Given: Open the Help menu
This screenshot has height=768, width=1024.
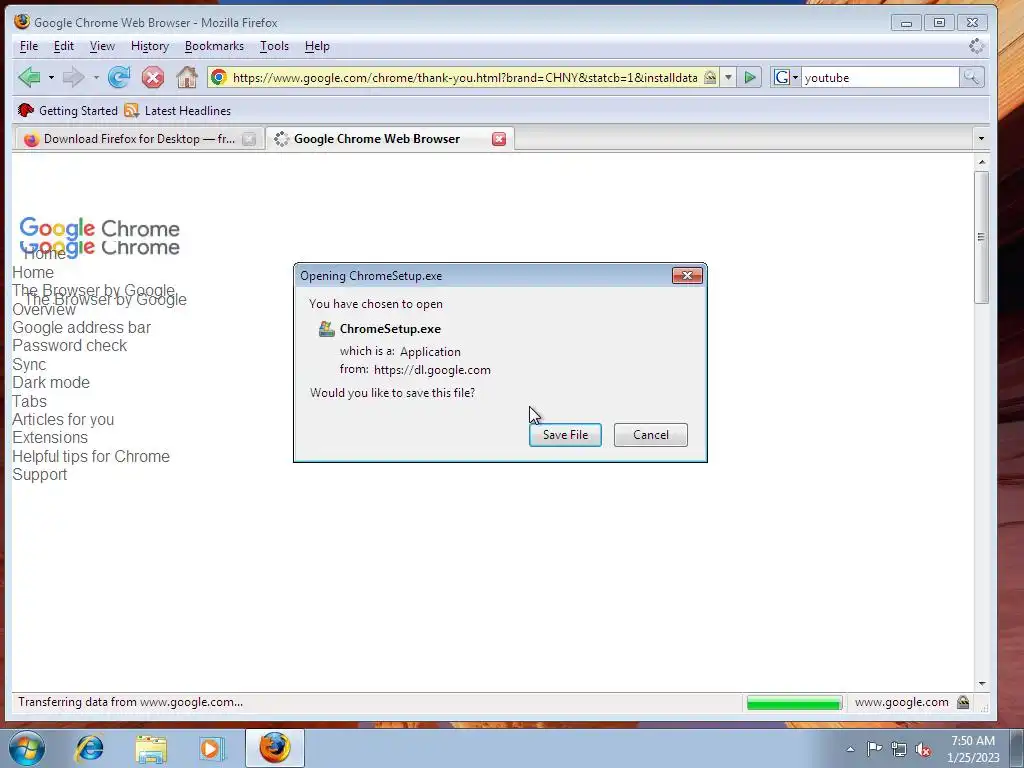Looking at the screenshot, I should click(317, 46).
